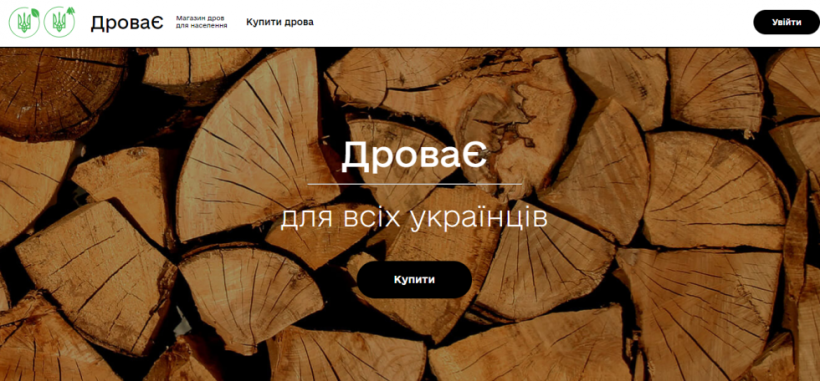Click the round ringed log in the banner's top-left corner
Viewport: 820px width, 381px height.
[x=60, y=91]
